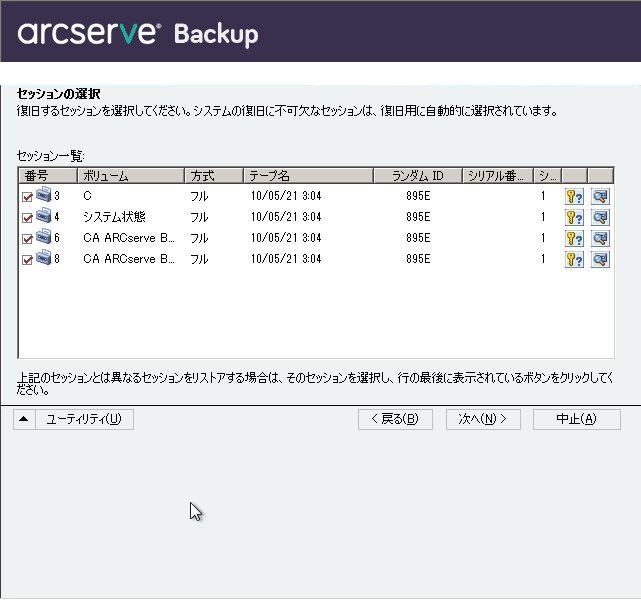Sort by the 番号 column header
The height and width of the screenshot is (600, 641).
click(x=48, y=176)
